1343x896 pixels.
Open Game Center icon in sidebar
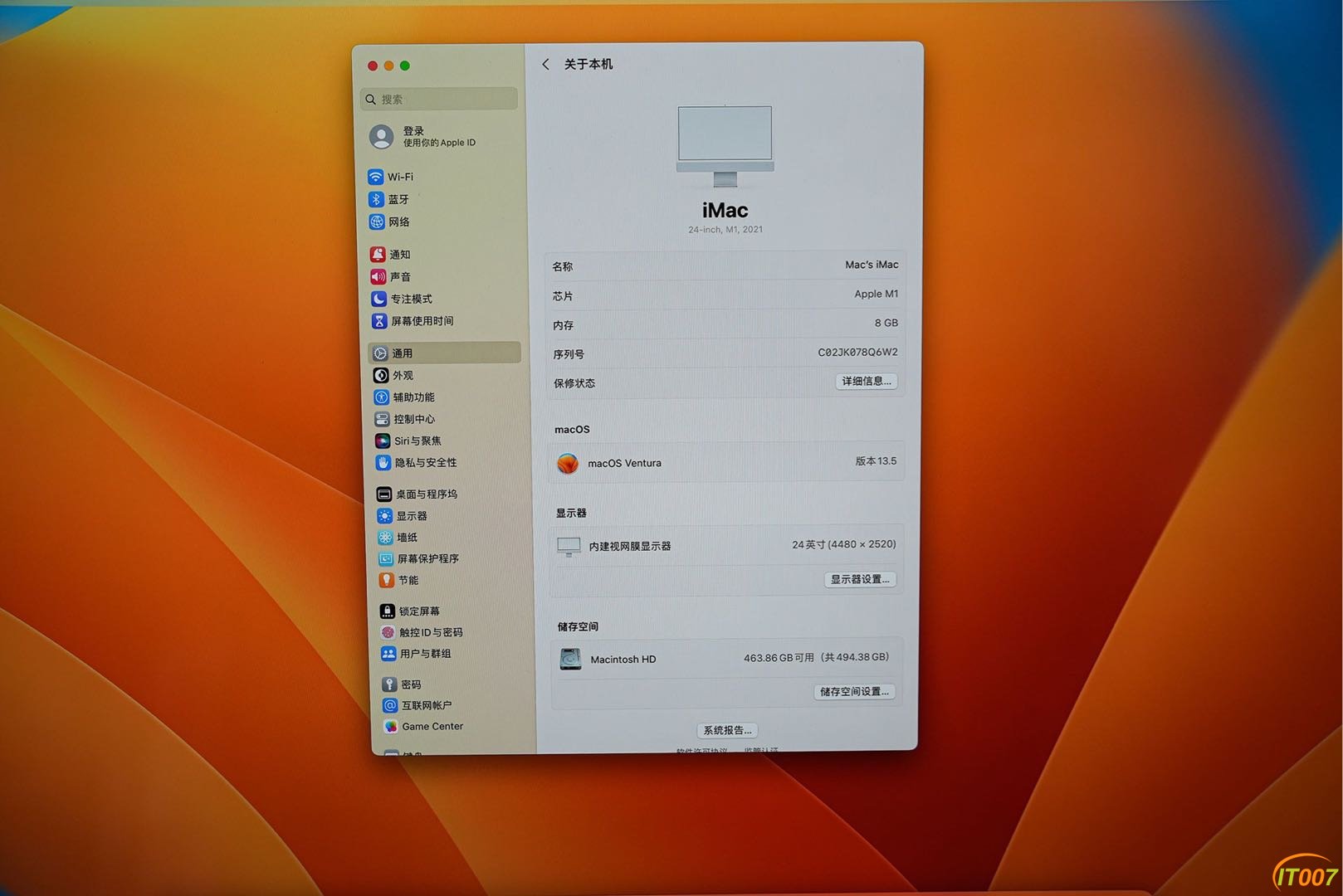point(391,726)
